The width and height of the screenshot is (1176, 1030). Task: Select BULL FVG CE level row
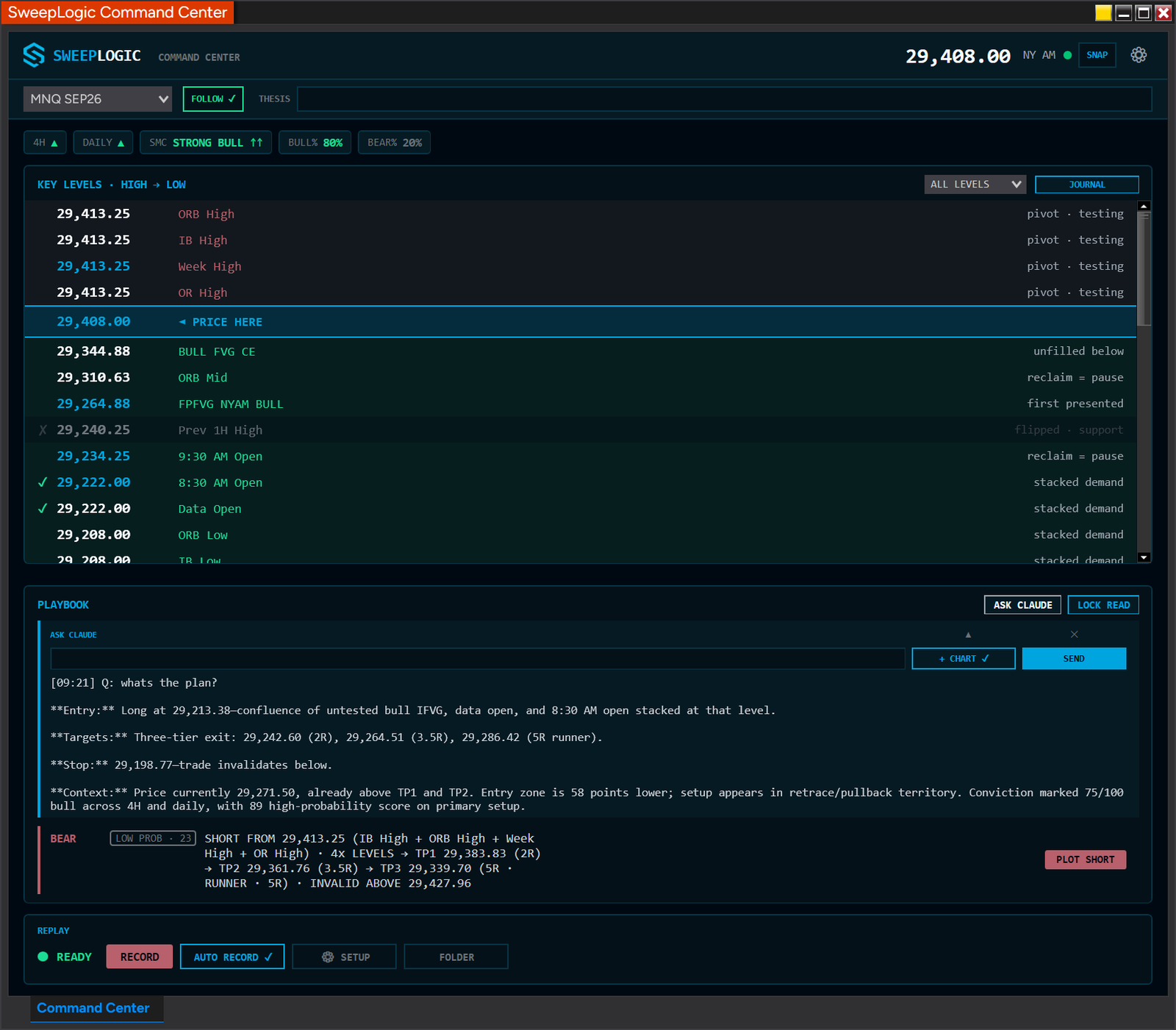(581, 351)
